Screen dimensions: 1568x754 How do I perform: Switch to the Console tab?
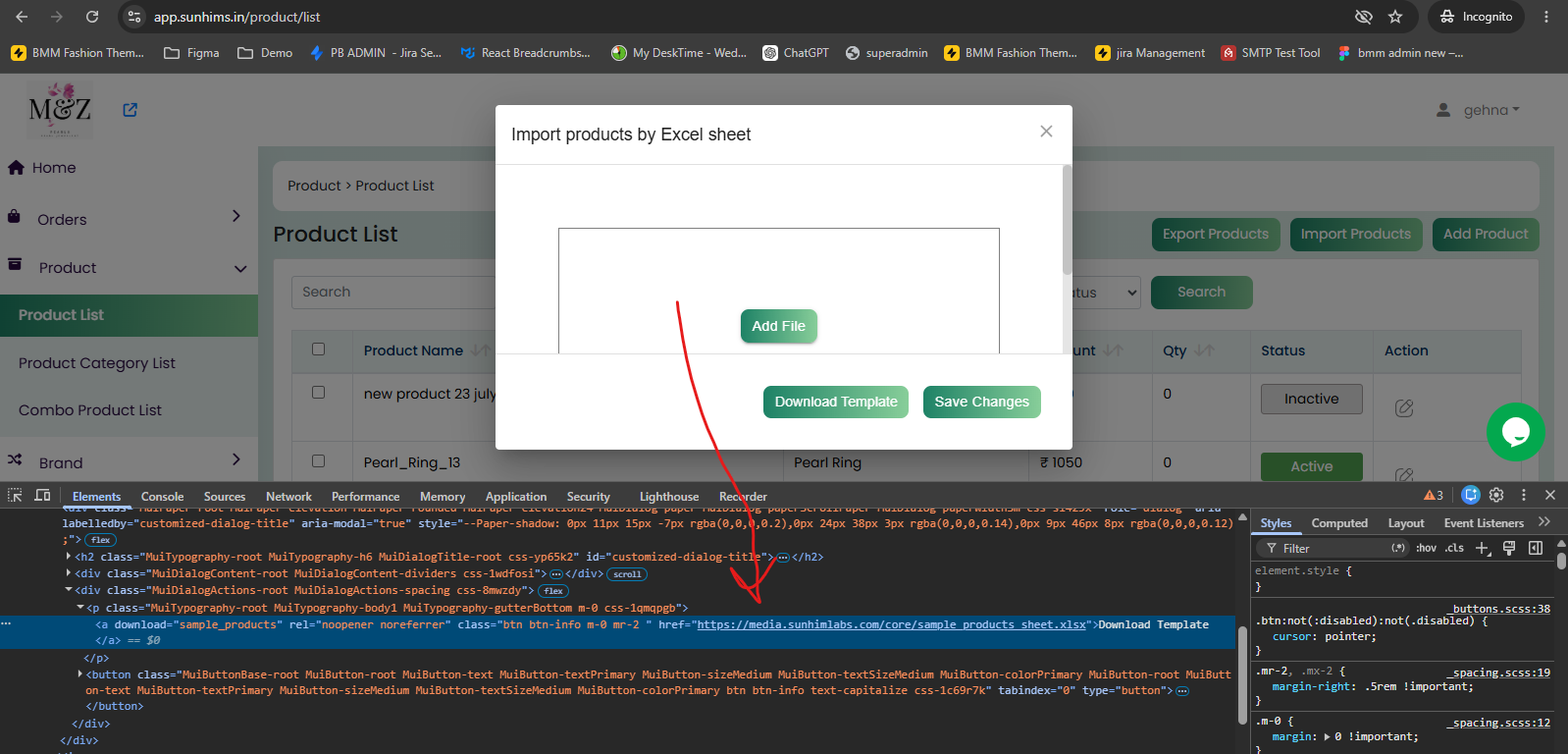[x=162, y=497]
